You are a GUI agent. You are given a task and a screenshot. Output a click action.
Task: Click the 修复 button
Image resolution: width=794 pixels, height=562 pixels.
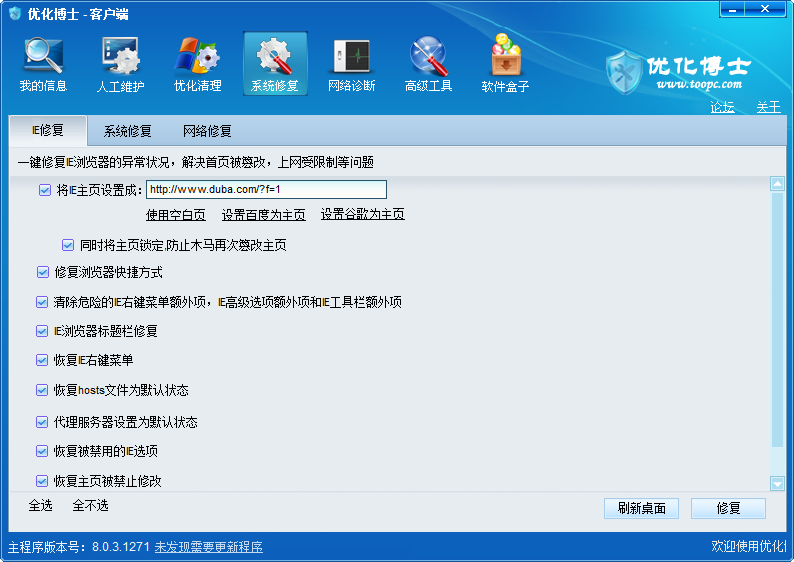tap(729, 508)
